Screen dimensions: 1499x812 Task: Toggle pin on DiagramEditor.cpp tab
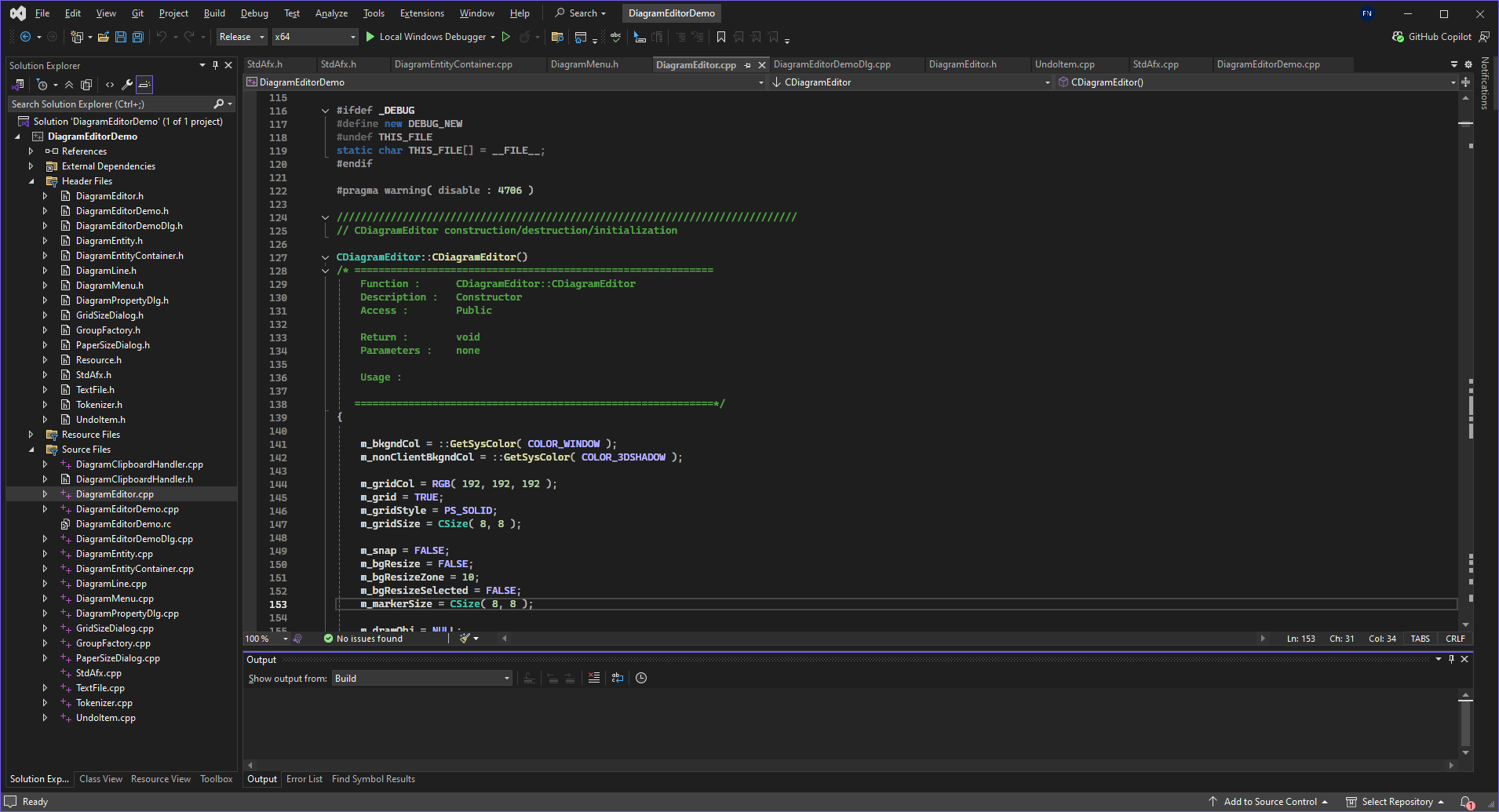747,65
